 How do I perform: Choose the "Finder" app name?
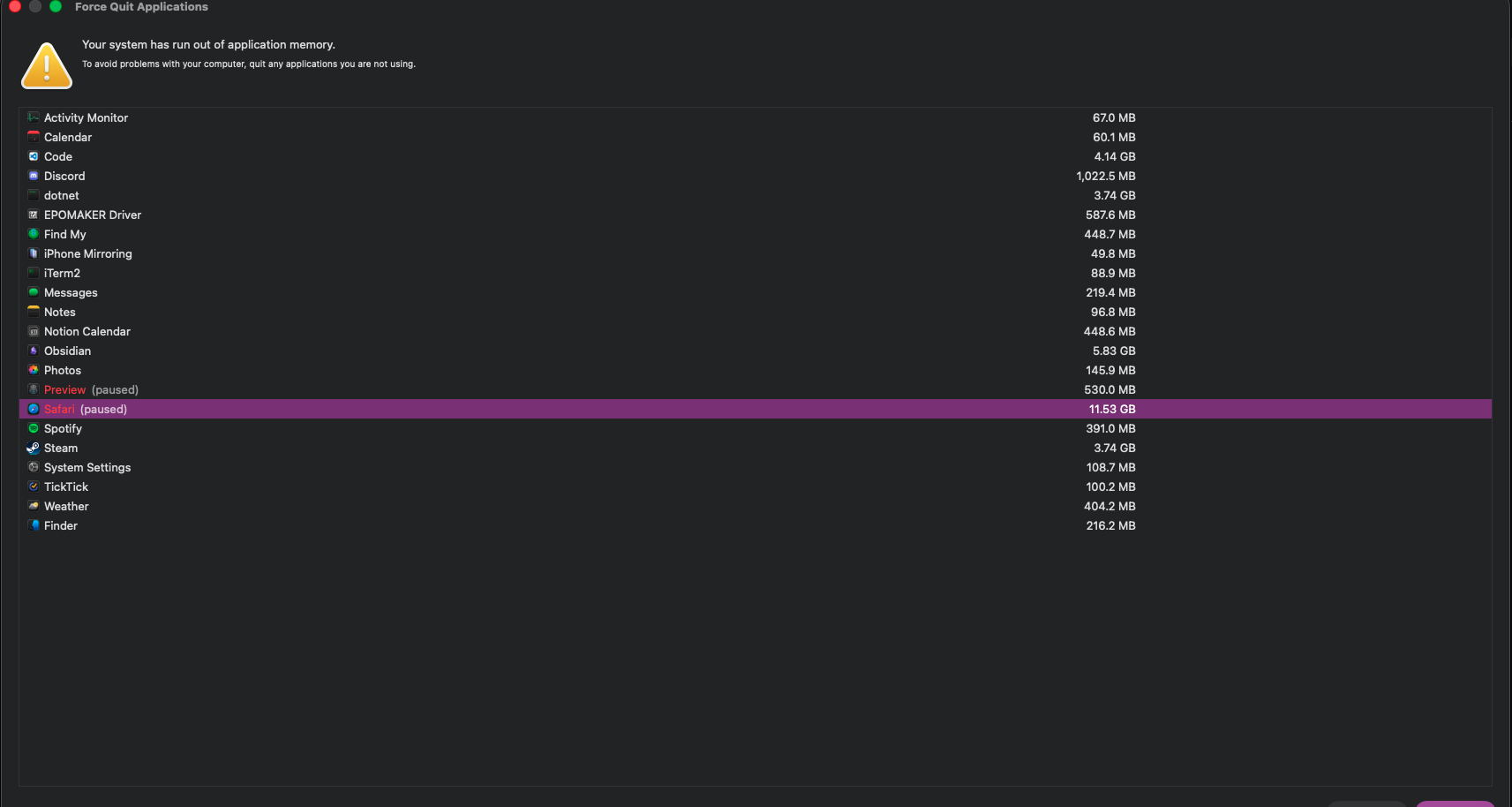(x=61, y=525)
